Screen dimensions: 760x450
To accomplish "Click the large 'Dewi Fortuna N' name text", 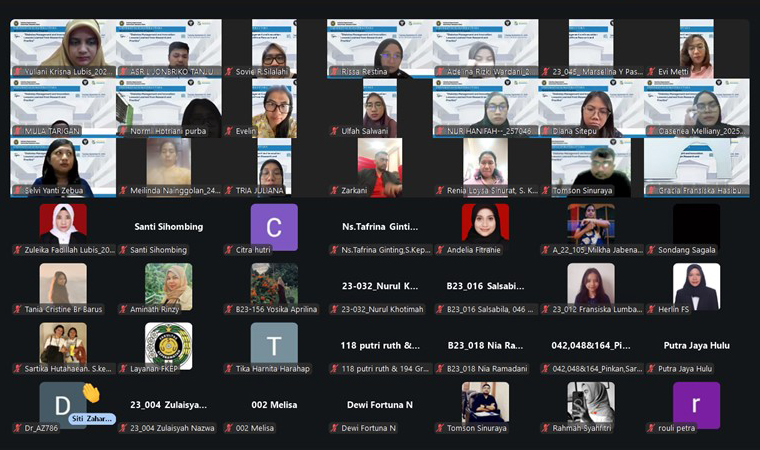I will pyautogui.click(x=380, y=405).
